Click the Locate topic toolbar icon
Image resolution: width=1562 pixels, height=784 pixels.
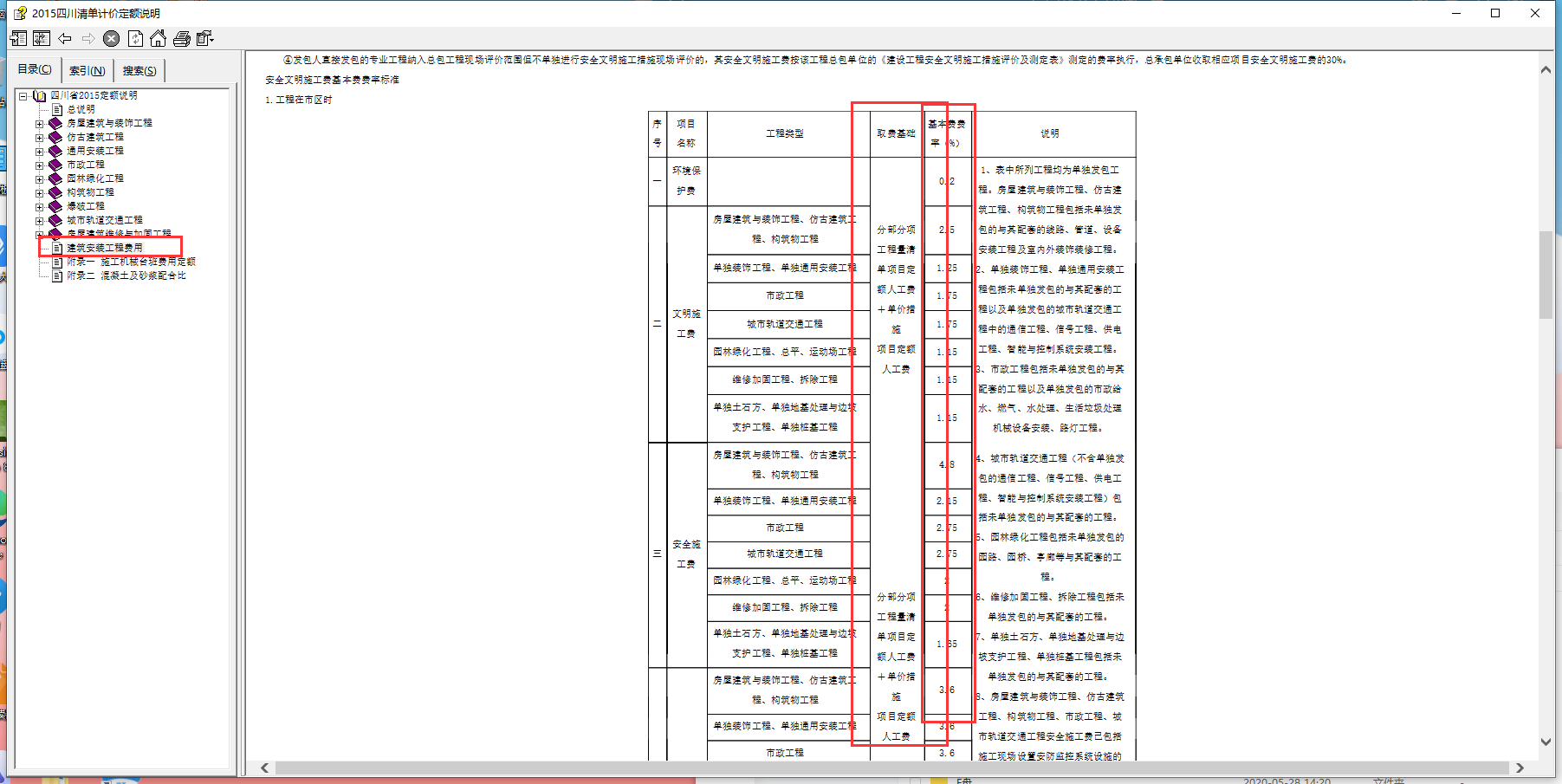tap(42, 38)
